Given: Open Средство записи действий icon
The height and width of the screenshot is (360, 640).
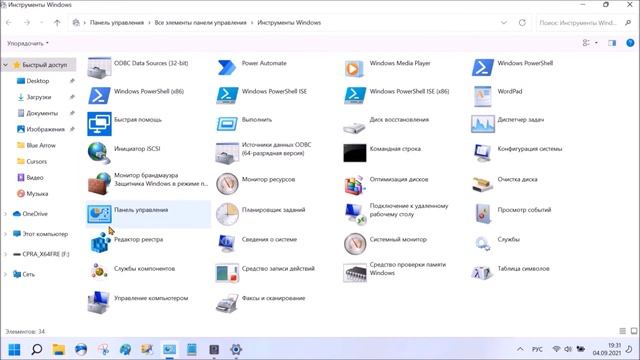Looking at the screenshot, I should [227, 273].
